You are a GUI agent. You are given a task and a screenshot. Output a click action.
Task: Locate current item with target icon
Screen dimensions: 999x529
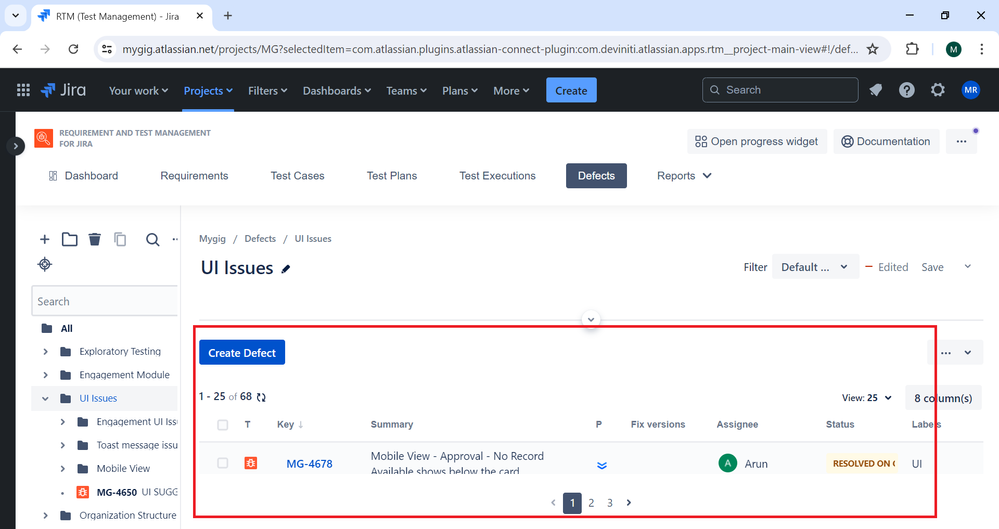(x=45, y=264)
